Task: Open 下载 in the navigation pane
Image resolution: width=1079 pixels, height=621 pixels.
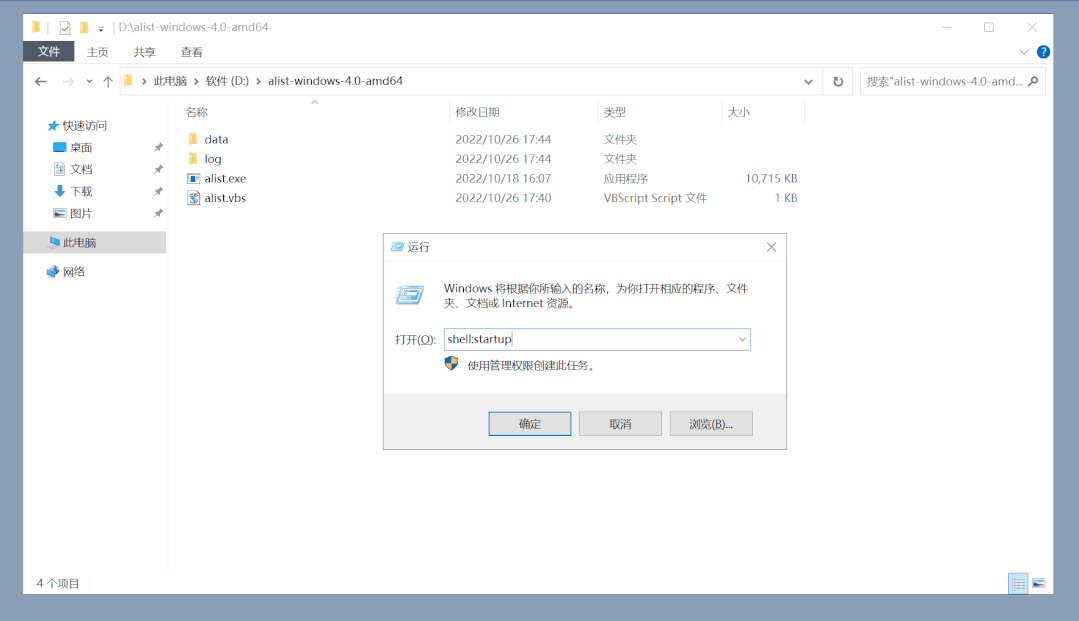Action: coord(81,191)
